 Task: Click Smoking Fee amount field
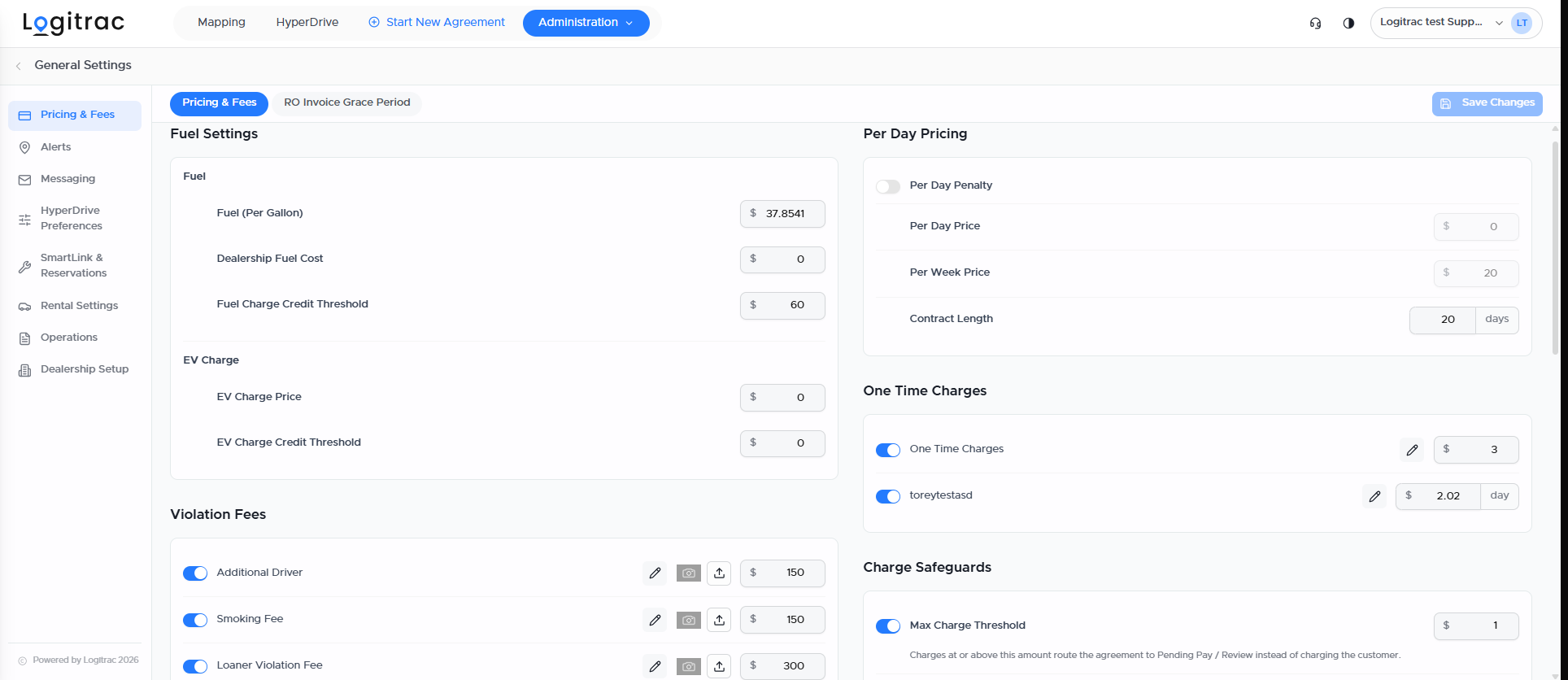point(782,620)
